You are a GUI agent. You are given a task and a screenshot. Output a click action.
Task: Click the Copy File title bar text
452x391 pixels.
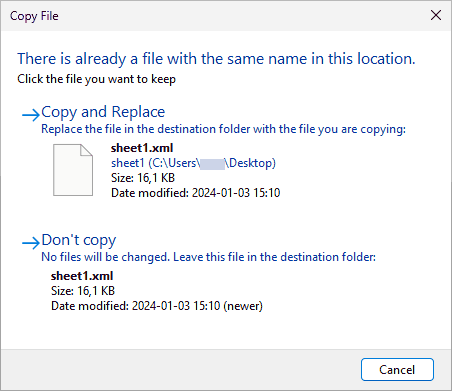click(34, 16)
